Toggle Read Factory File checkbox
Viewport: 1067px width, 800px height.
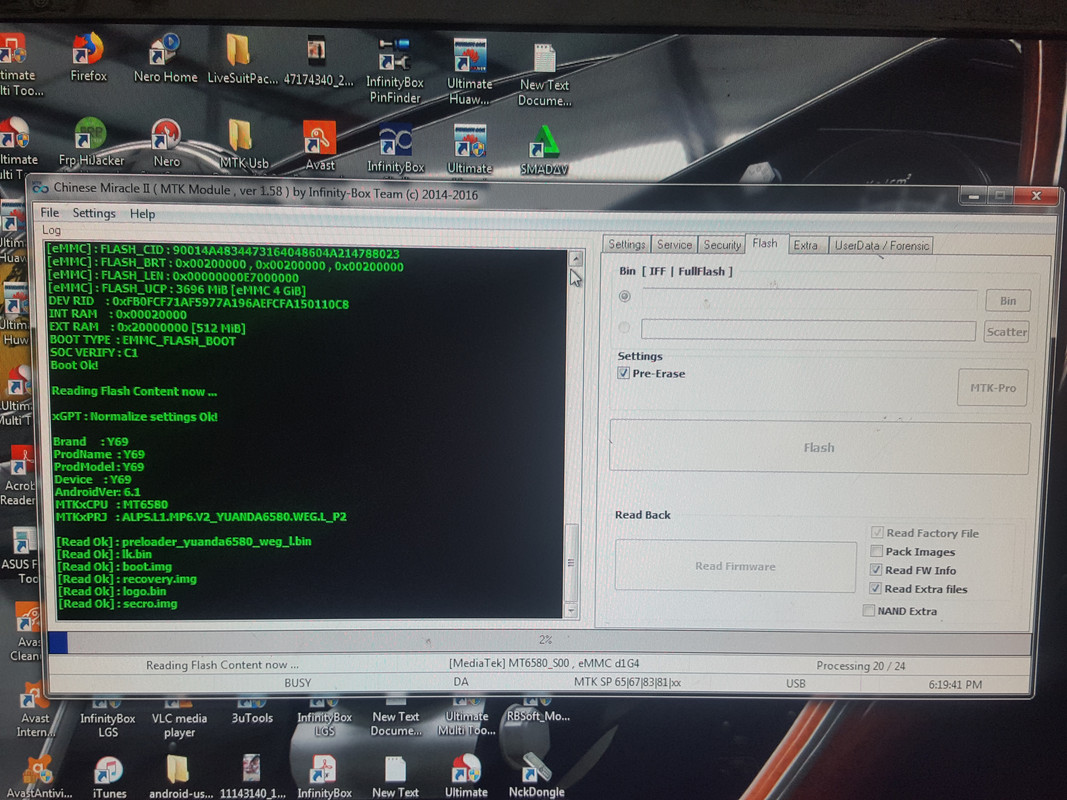coord(877,533)
